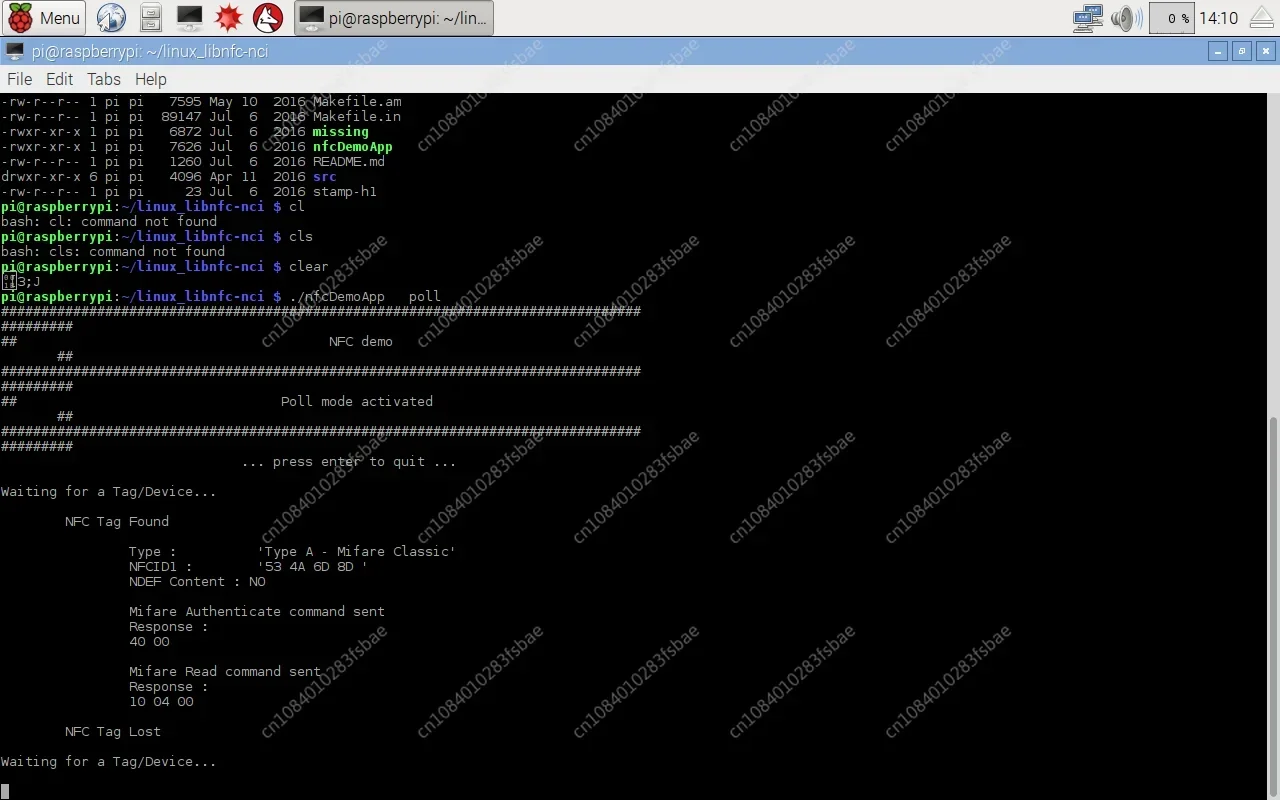Click the './nfcDemoApp poll' command text

pyautogui.click(x=364, y=296)
